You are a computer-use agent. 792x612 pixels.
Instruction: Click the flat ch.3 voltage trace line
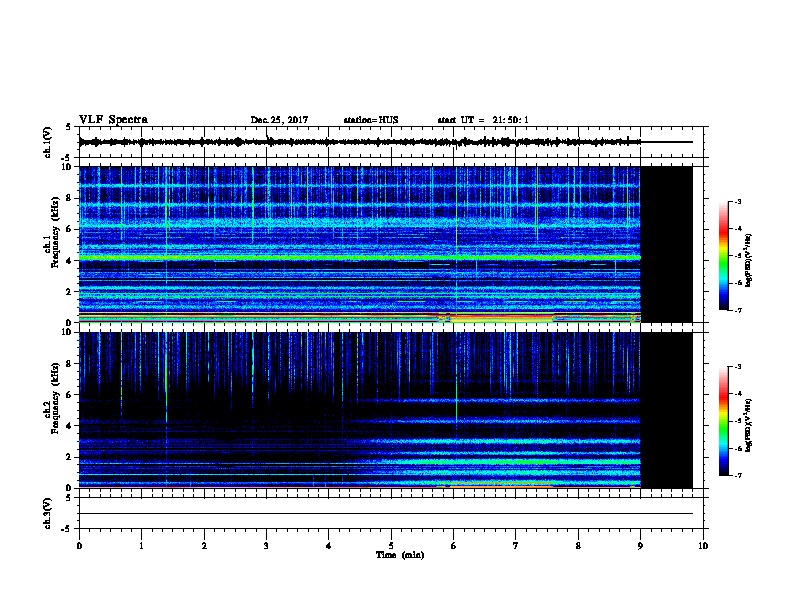pos(386,514)
